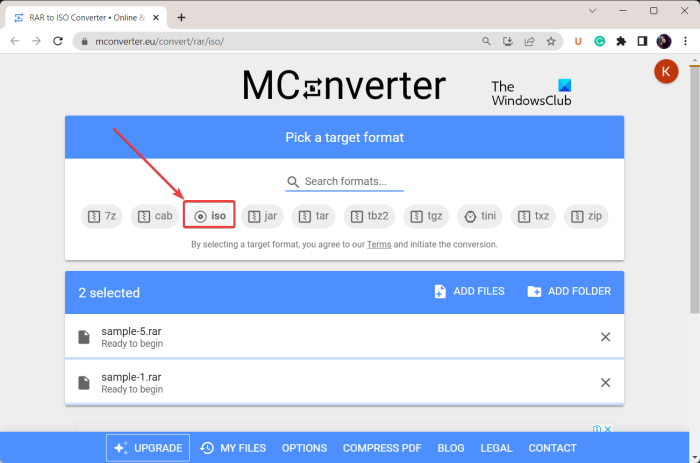
Task: Open the K user account avatar
Action: coord(666,71)
